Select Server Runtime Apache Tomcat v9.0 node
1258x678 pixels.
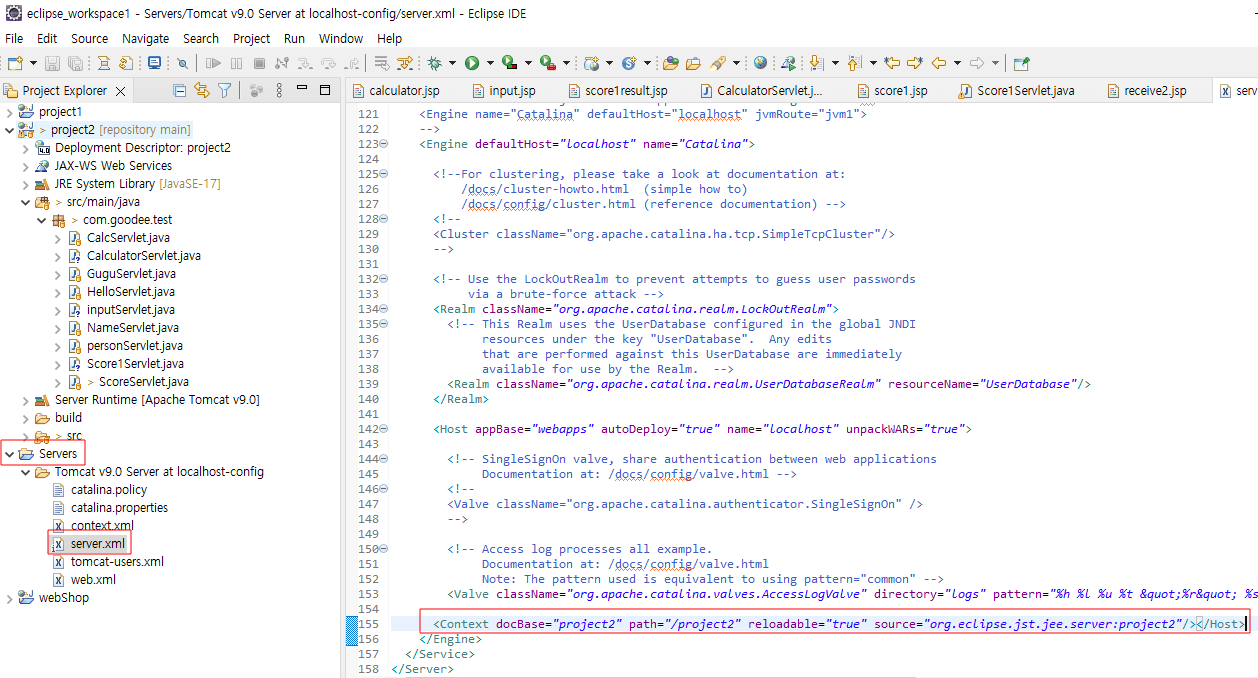pyautogui.click(x=157, y=400)
